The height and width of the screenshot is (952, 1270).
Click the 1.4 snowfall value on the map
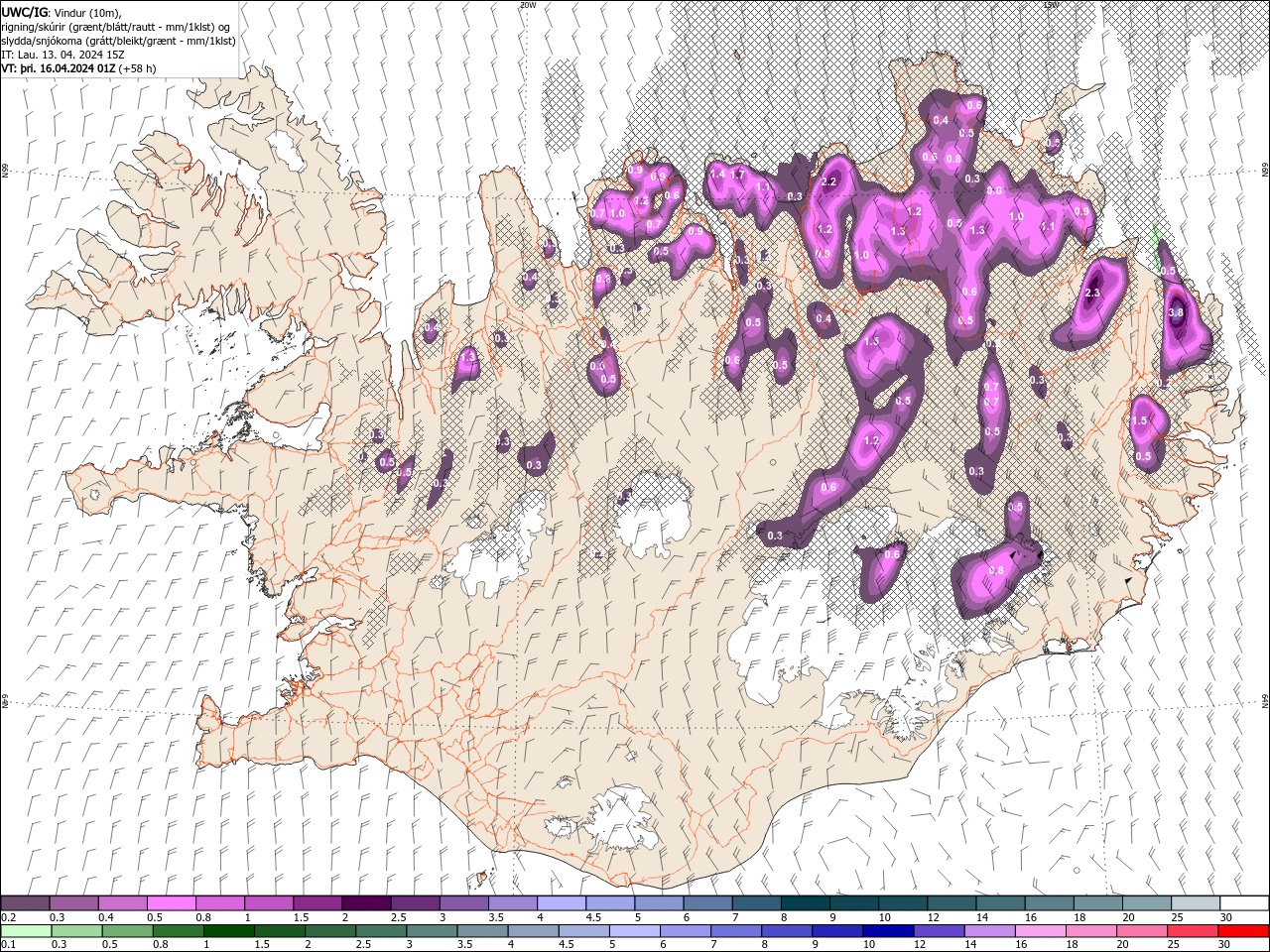718,174
